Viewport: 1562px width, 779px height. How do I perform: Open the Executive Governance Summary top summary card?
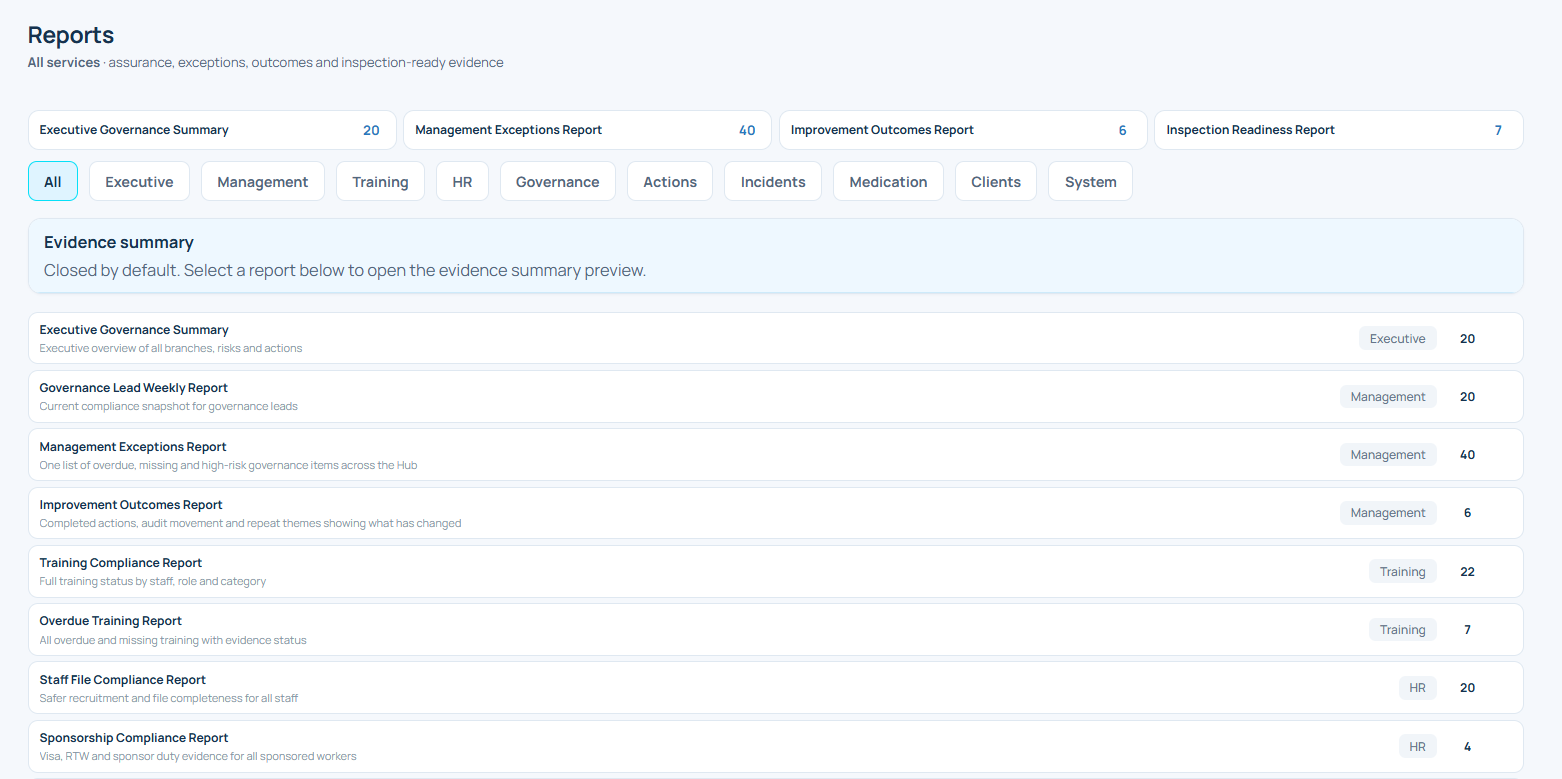(212, 130)
